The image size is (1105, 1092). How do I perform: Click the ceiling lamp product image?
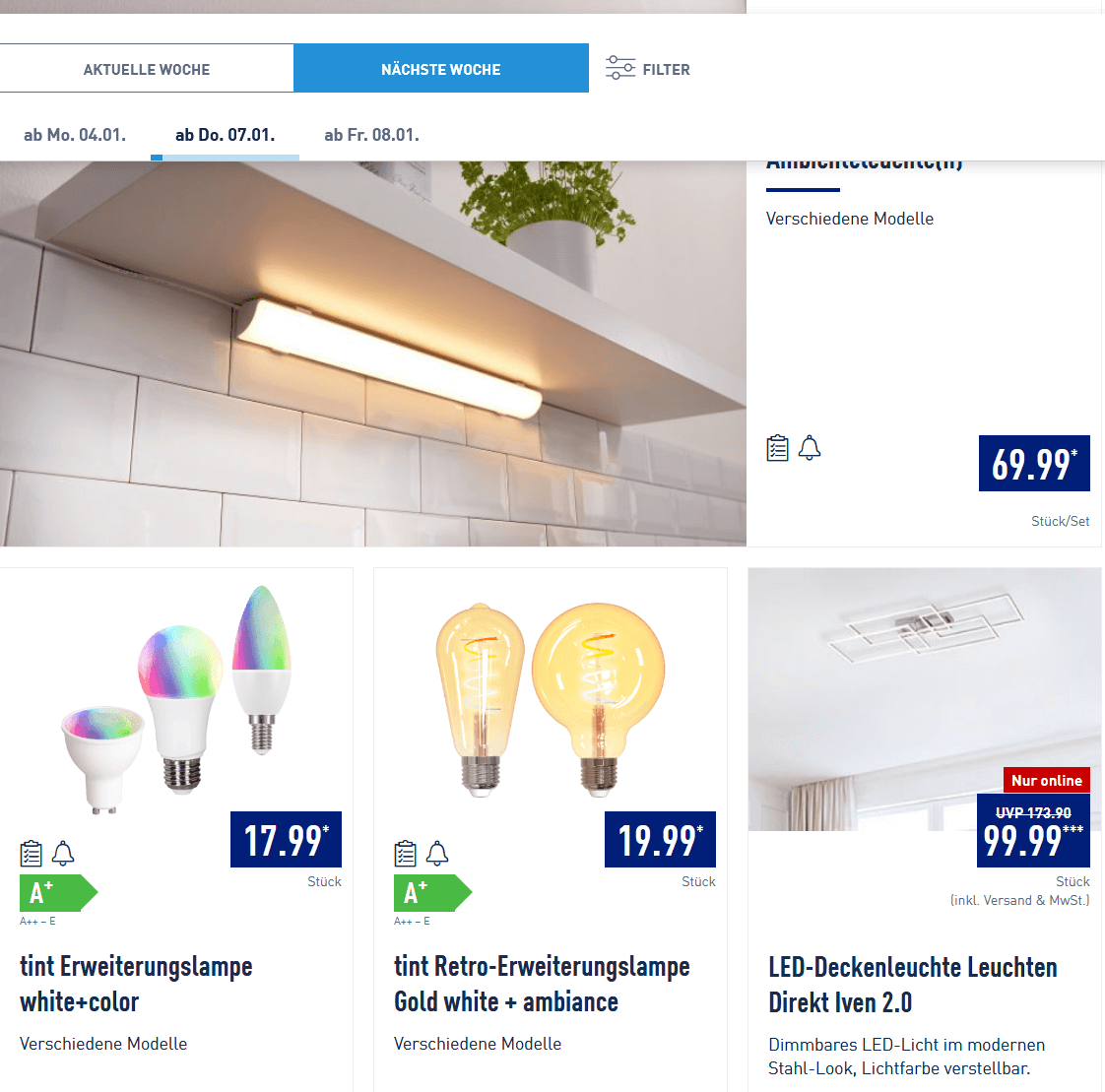click(x=925, y=699)
